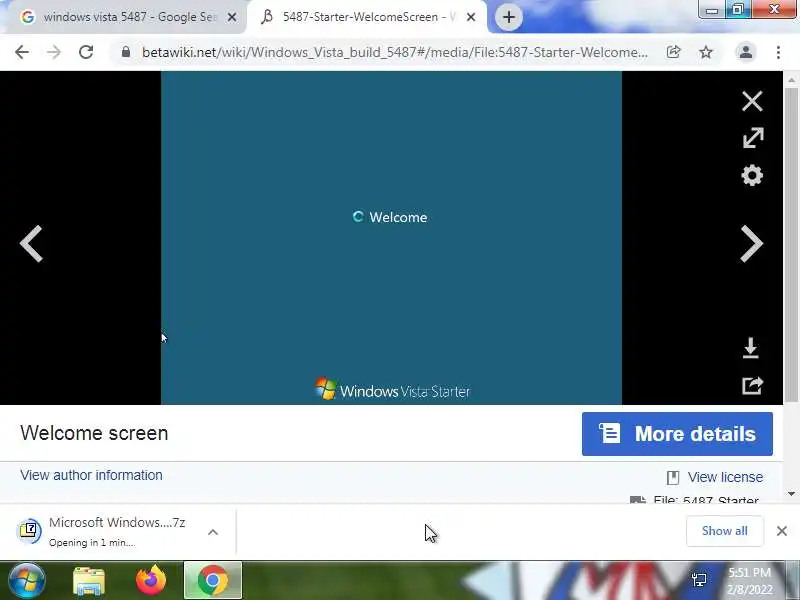
Task: Click the address bar URL field
Action: [x=395, y=52]
